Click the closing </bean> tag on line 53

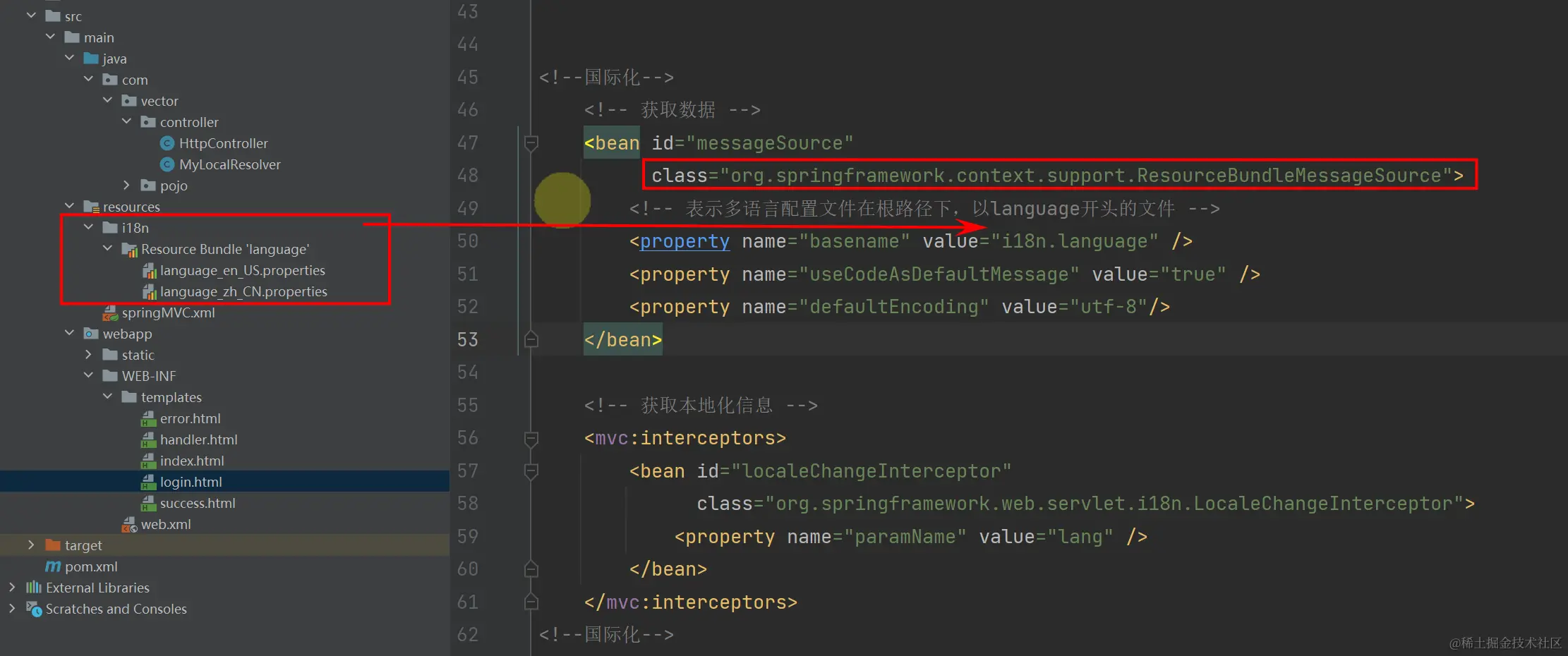tap(623, 339)
